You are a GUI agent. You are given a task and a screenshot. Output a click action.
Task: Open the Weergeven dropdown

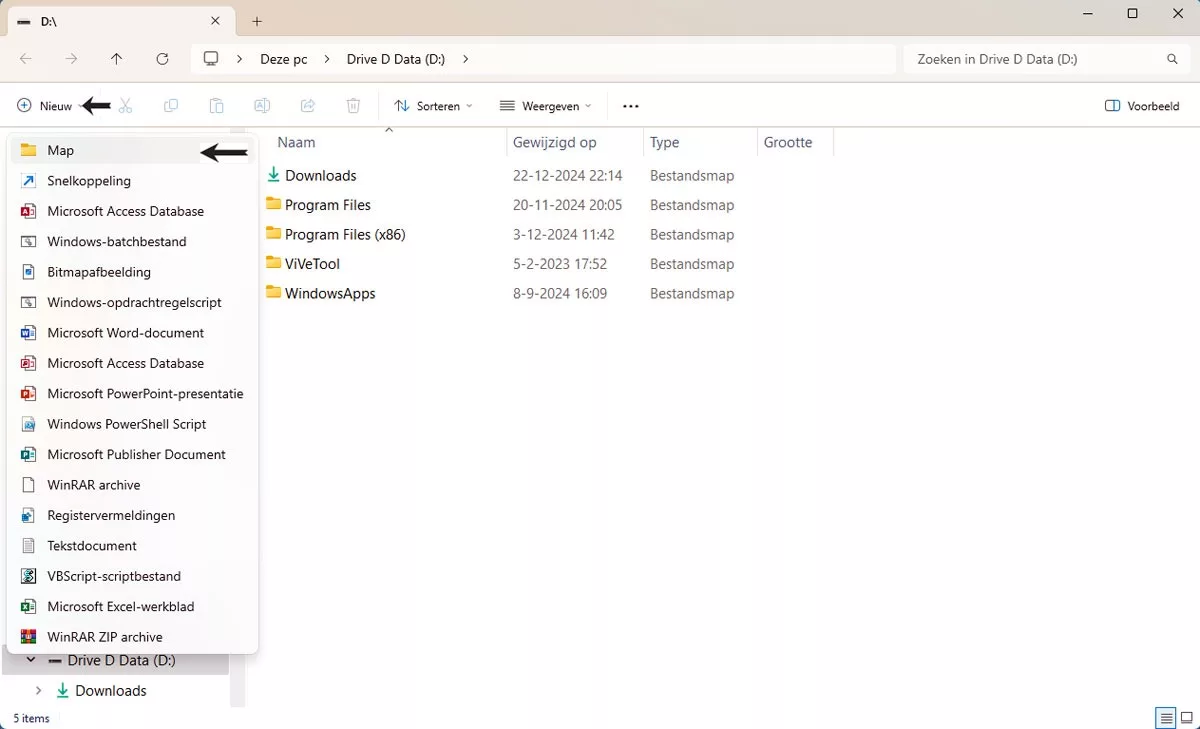click(545, 106)
